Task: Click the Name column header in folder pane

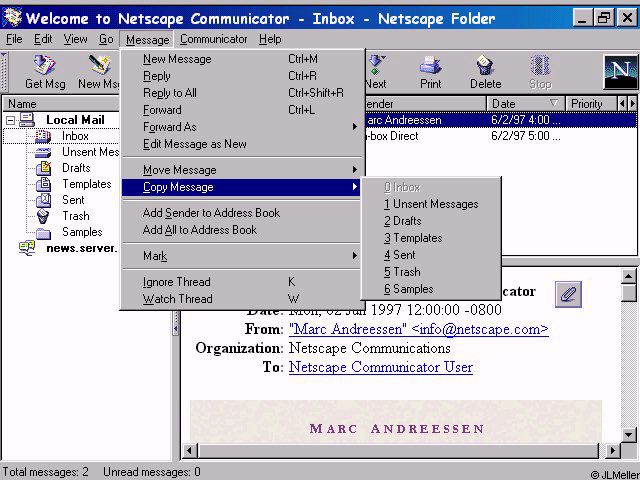Action: coord(61,104)
